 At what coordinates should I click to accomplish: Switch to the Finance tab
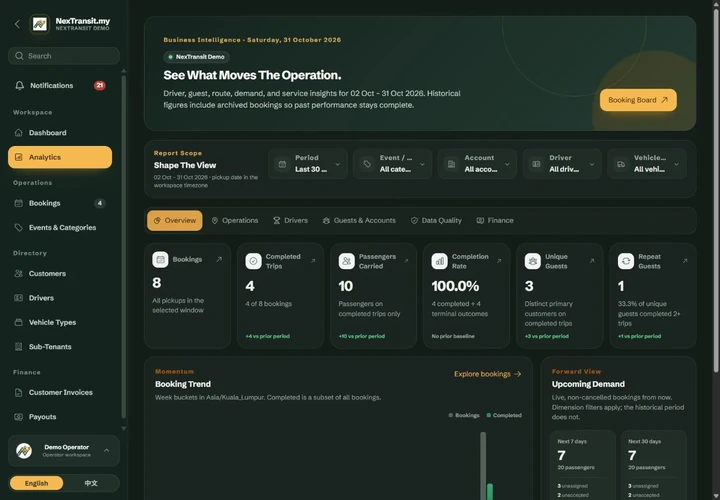pos(495,221)
